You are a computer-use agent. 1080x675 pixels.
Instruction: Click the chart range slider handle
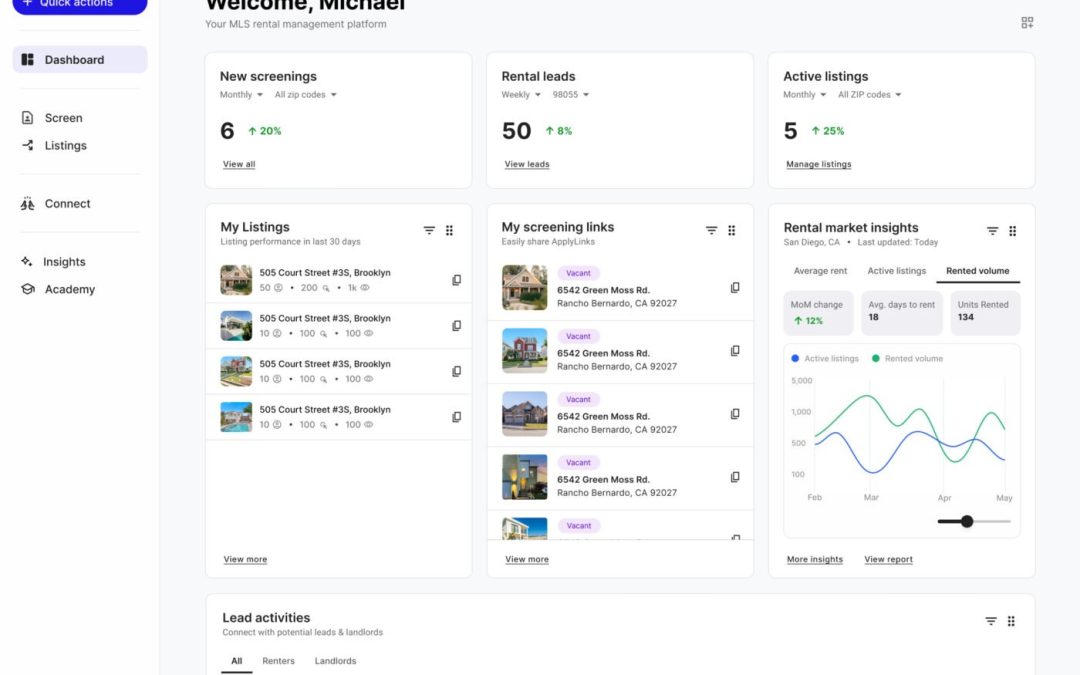[967, 521]
